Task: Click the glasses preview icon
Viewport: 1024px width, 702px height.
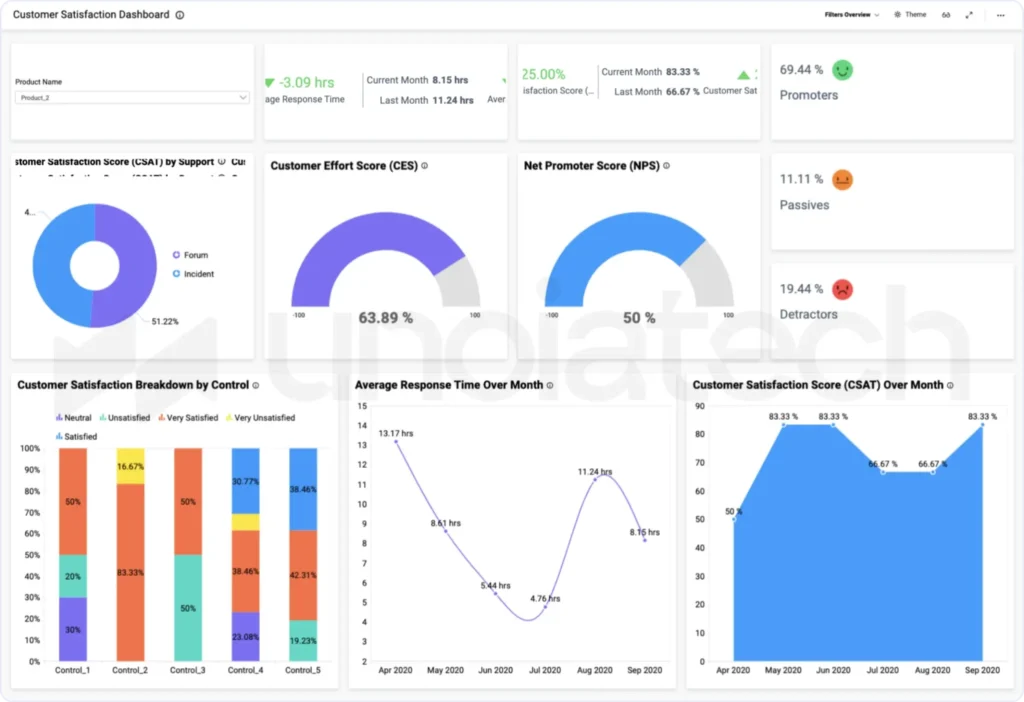Action: pyautogui.click(x=946, y=15)
